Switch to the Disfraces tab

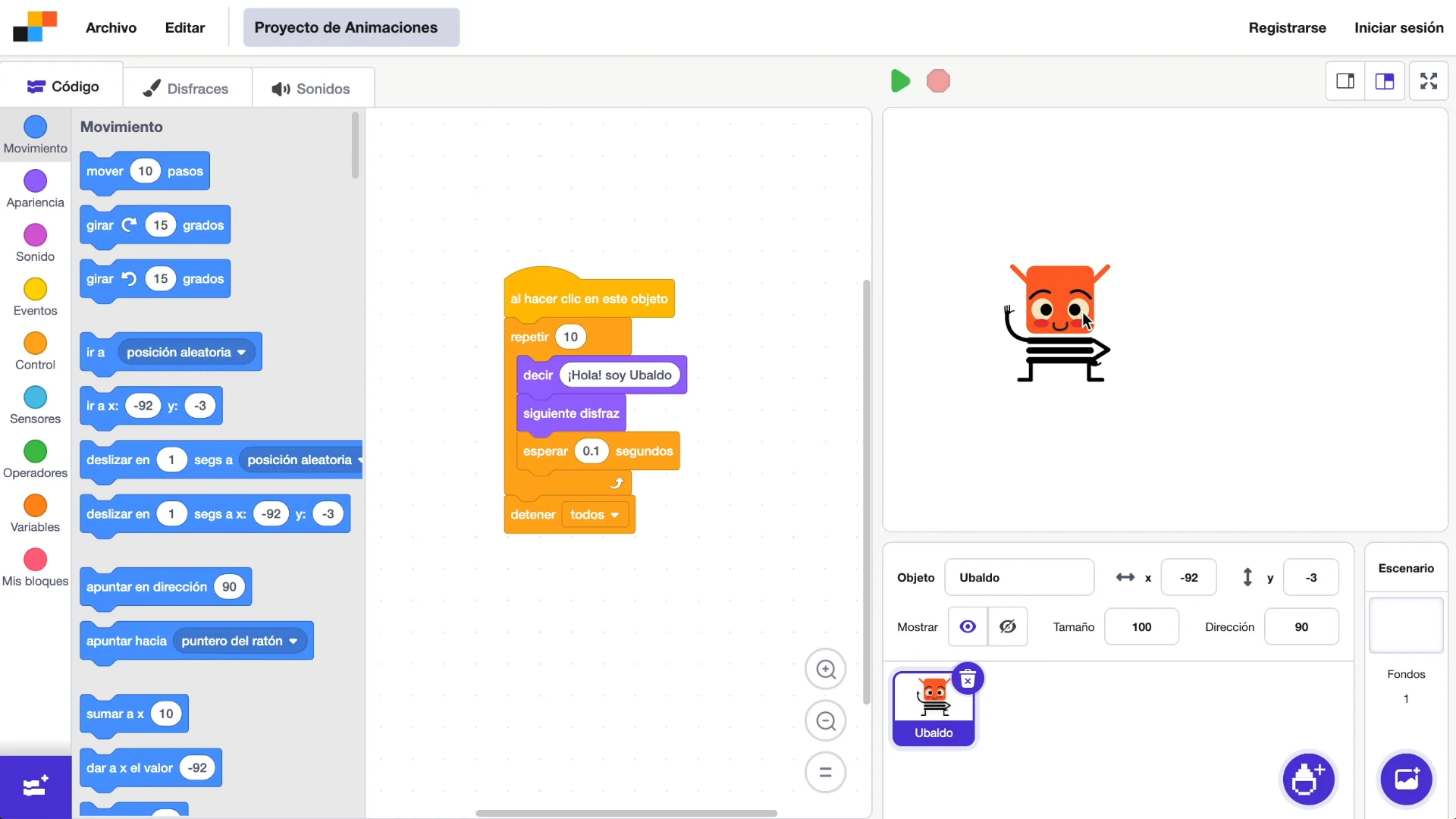(x=187, y=89)
